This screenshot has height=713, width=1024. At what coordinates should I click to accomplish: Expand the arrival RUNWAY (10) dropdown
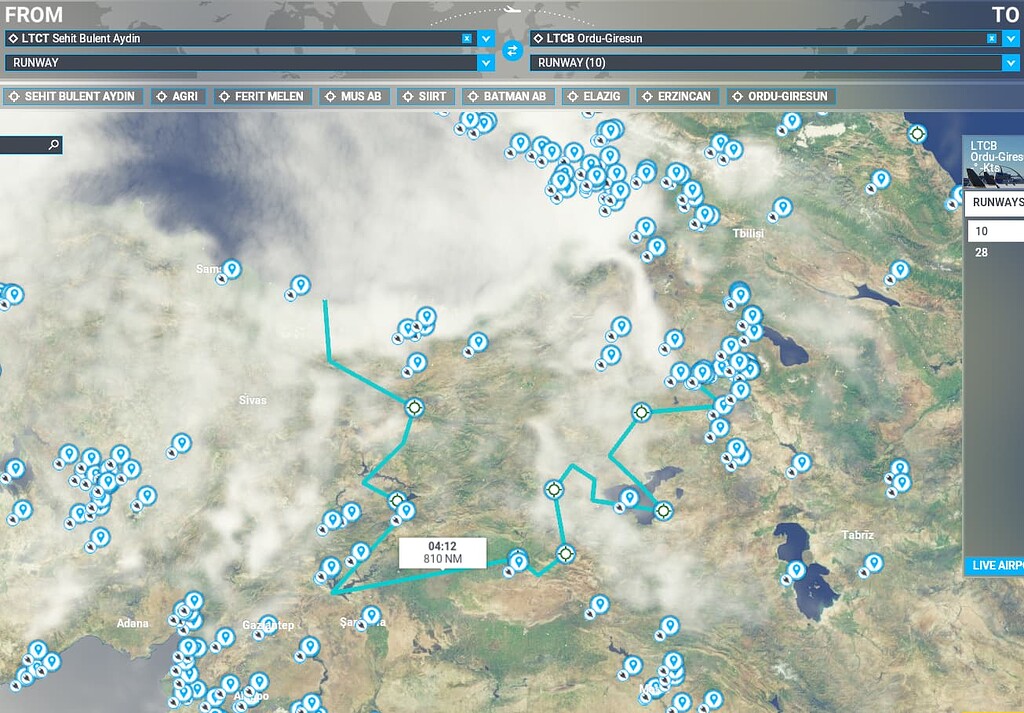click(x=1010, y=61)
